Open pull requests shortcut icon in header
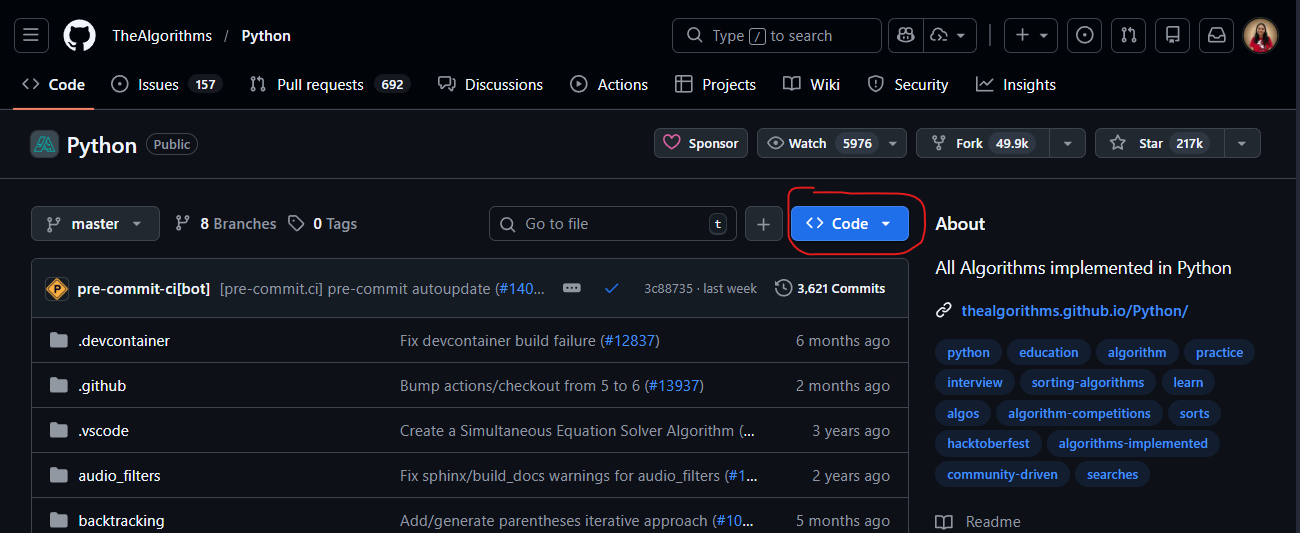The width and height of the screenshot is (1300, 533). [1129, 36]
